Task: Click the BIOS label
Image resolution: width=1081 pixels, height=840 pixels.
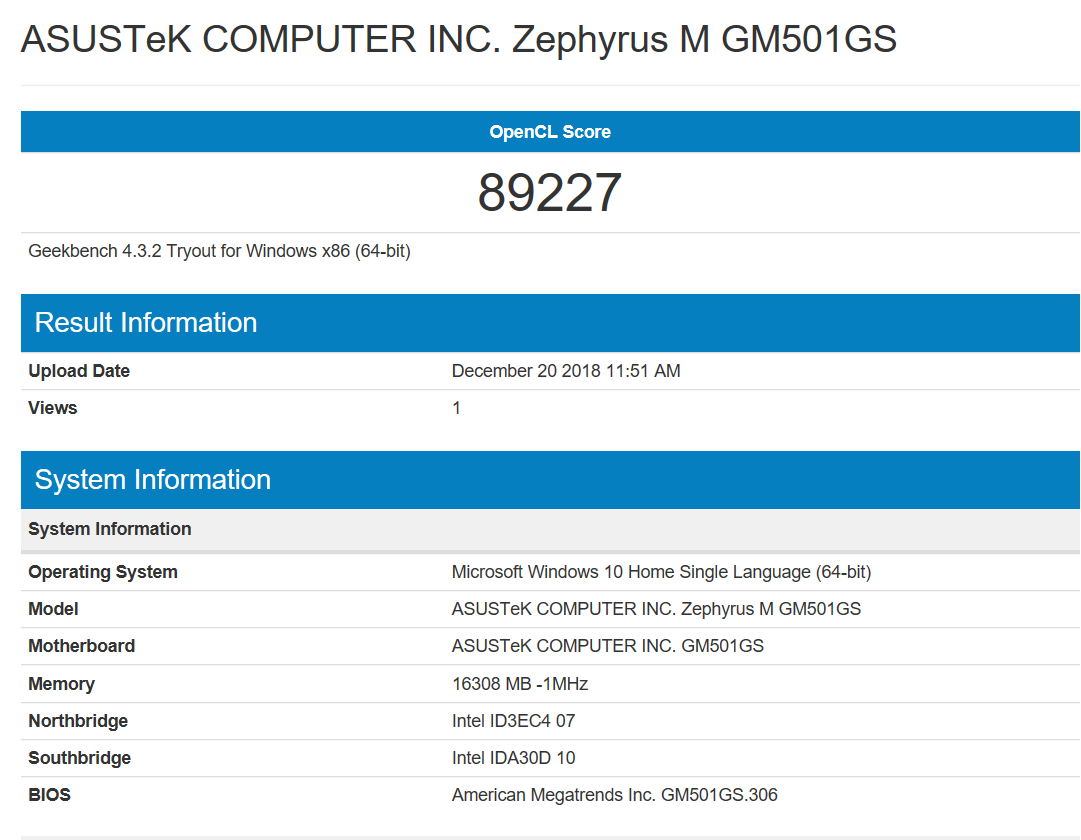Action: (49, 795)
